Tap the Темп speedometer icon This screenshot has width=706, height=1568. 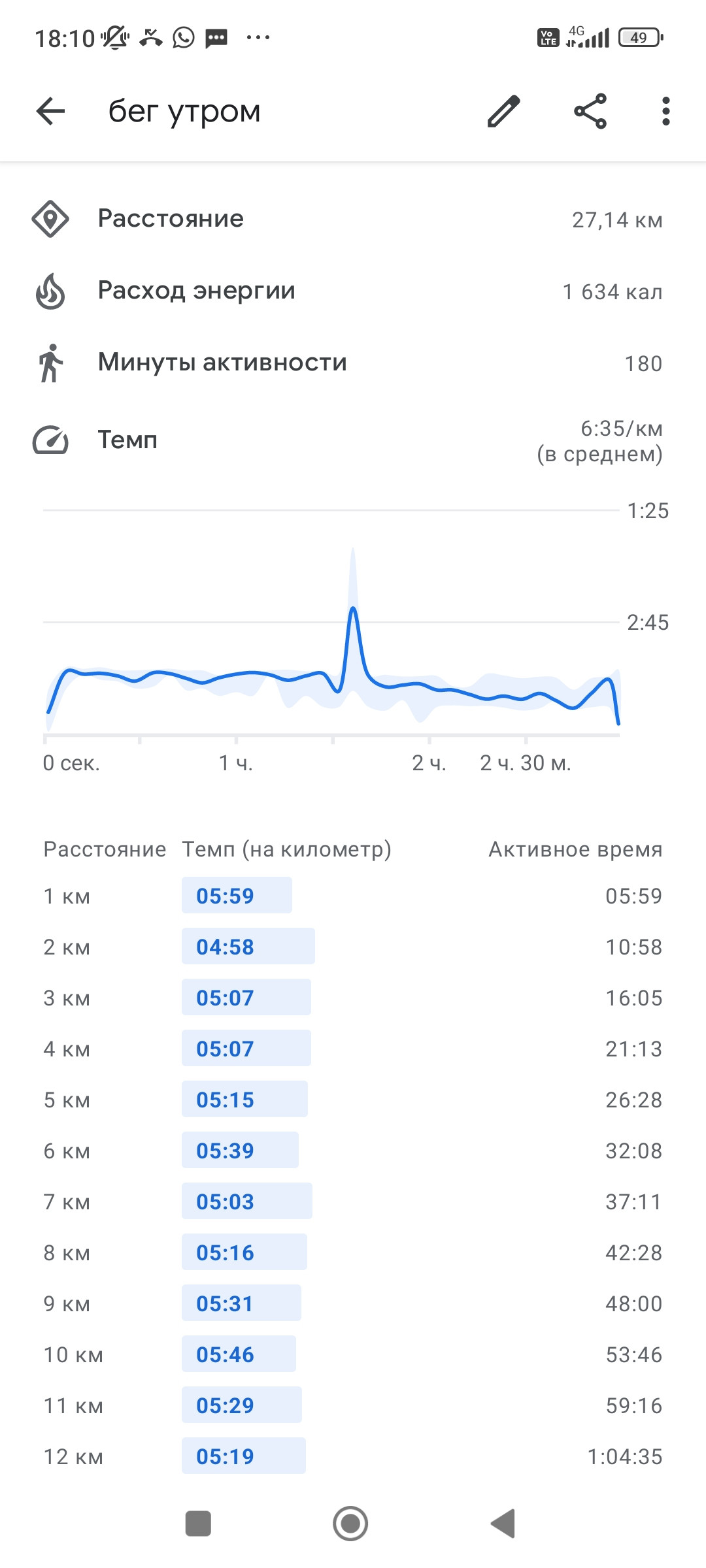[50, 440]
